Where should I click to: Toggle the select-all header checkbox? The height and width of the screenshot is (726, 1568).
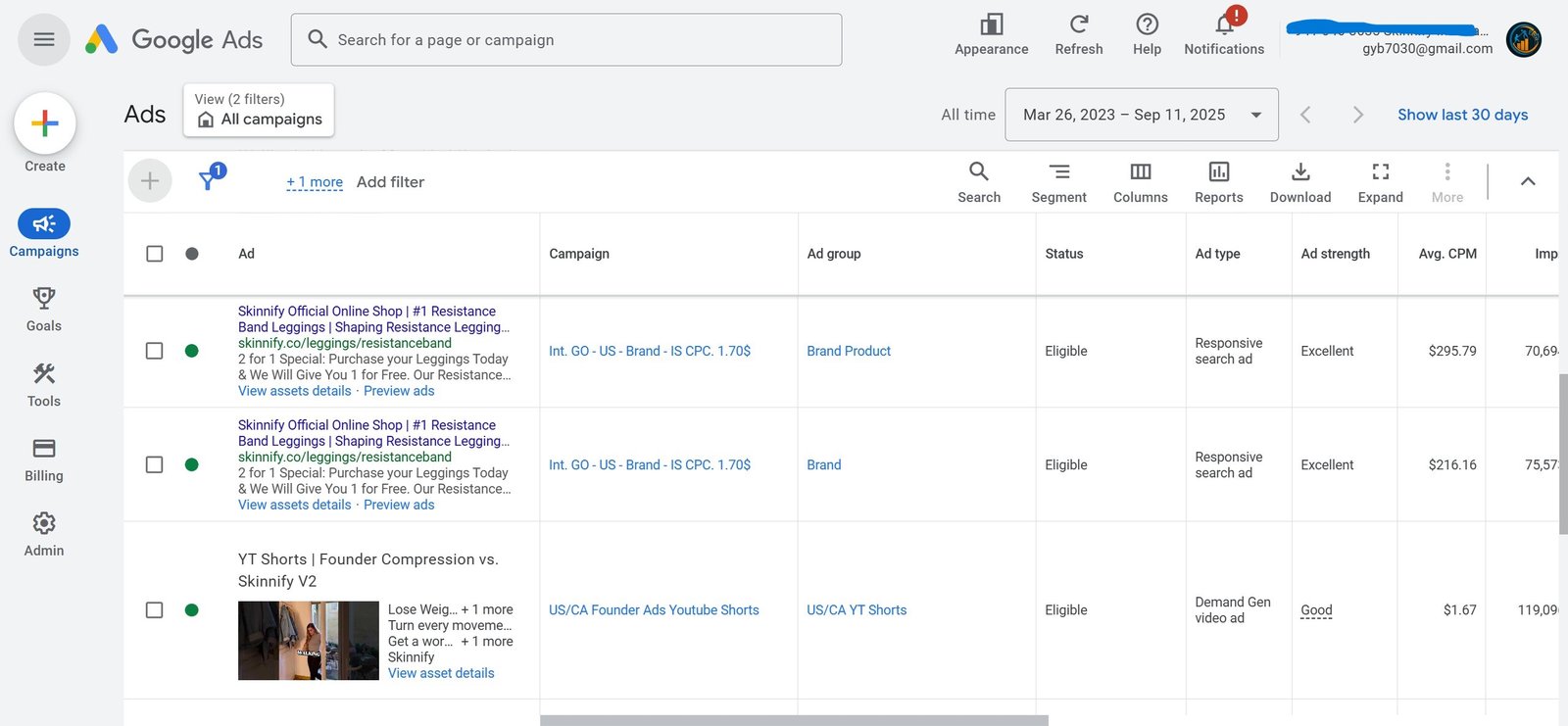tap(155, 254)
